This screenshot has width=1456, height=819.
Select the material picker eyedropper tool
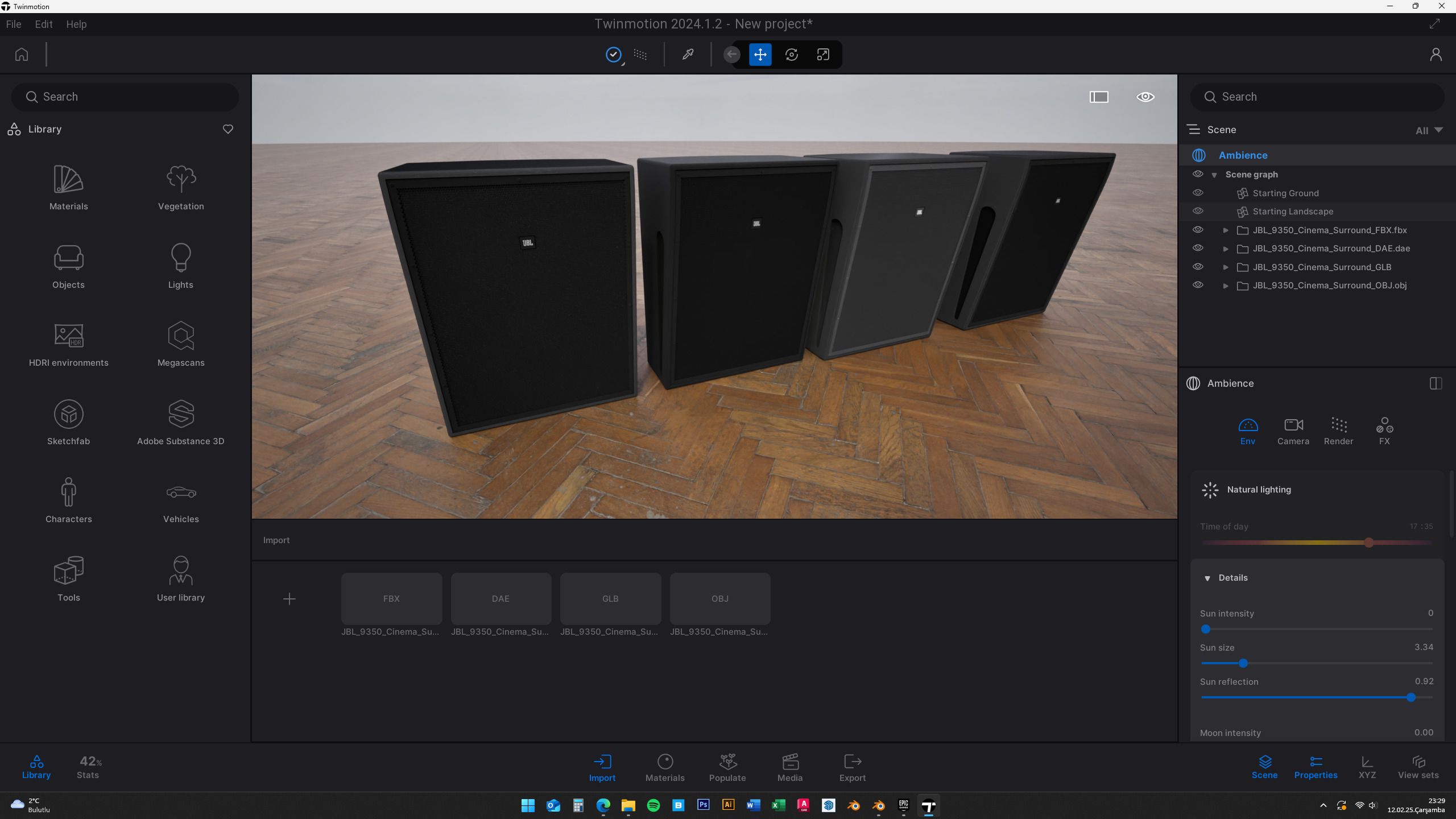[x=688, y=55]
